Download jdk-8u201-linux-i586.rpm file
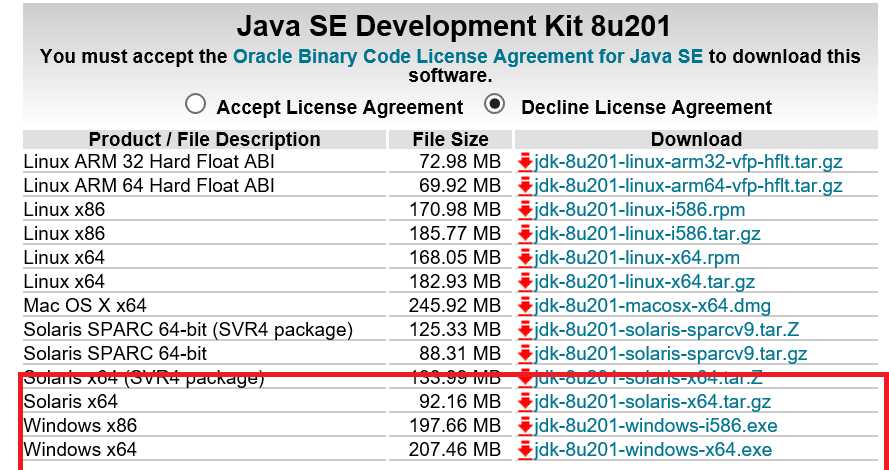 [x=639, y=210]
